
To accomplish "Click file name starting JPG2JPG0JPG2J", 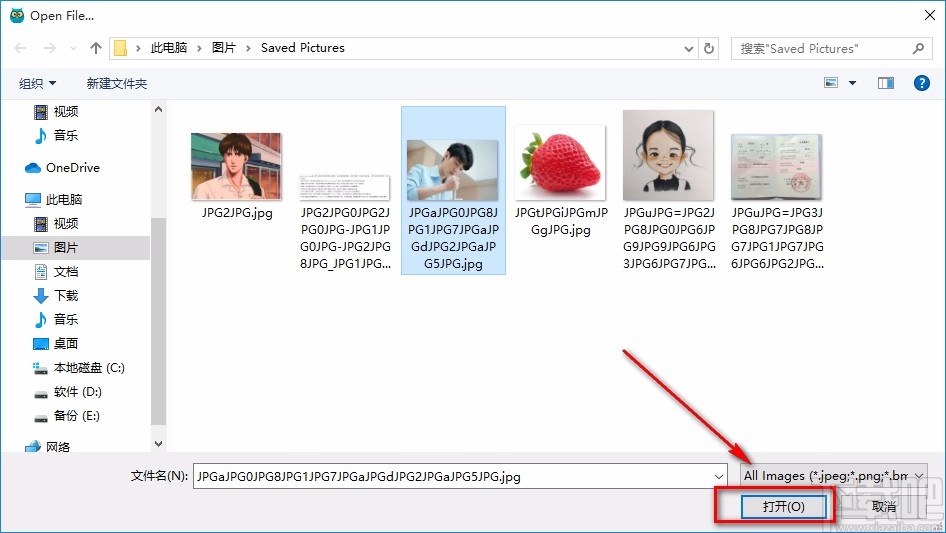I will click(345, 238).
